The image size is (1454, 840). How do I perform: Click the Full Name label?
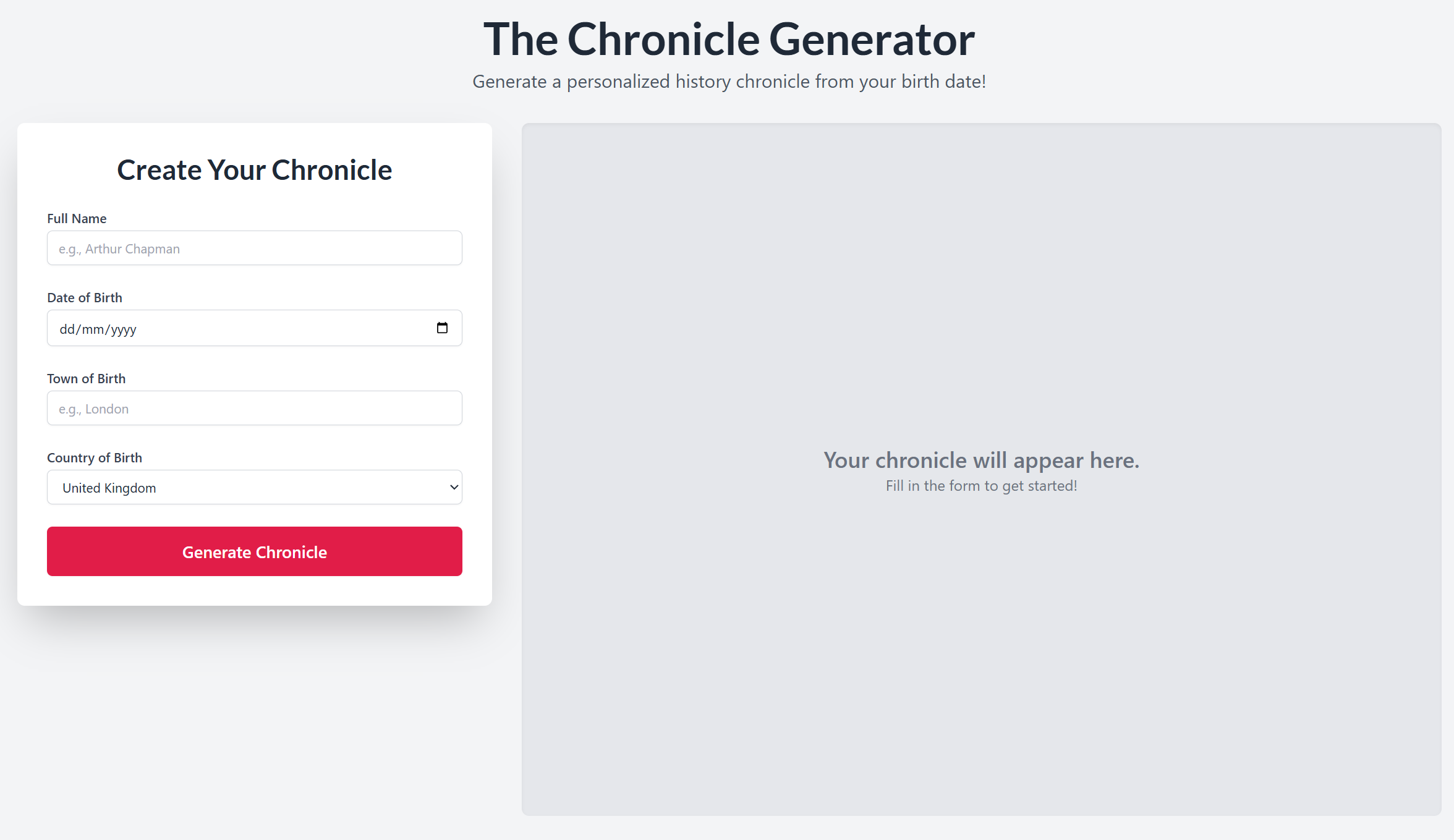click(x=76, y=218)
